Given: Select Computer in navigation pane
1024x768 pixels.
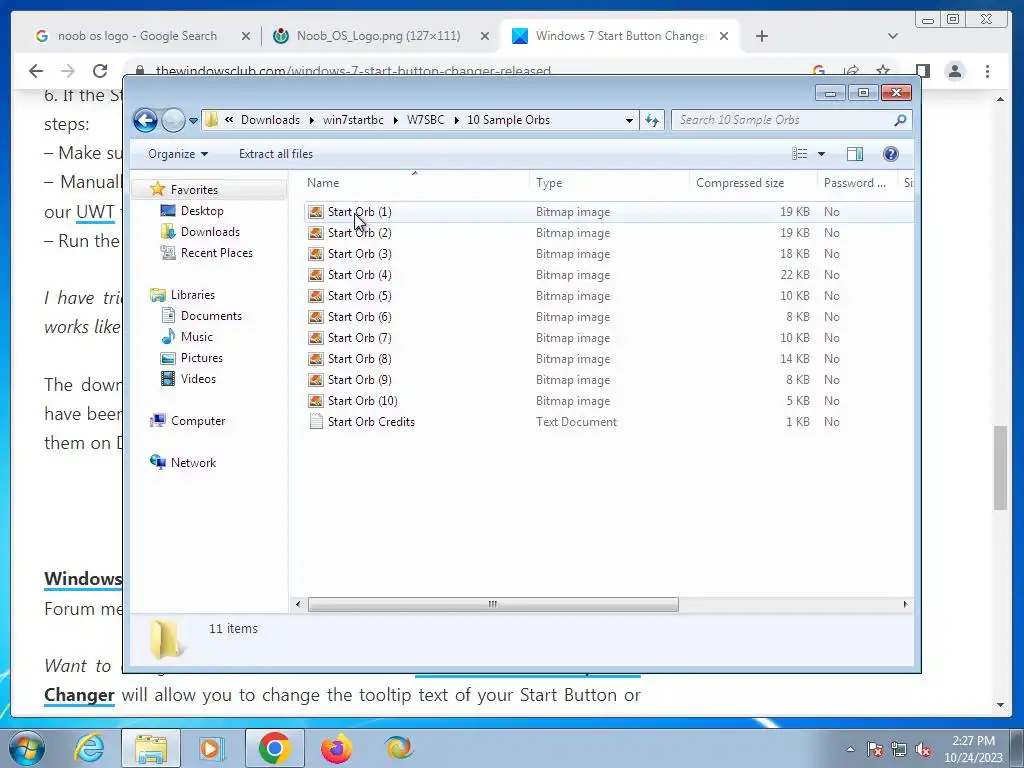Looking at the screenshot, I should 197,421.
